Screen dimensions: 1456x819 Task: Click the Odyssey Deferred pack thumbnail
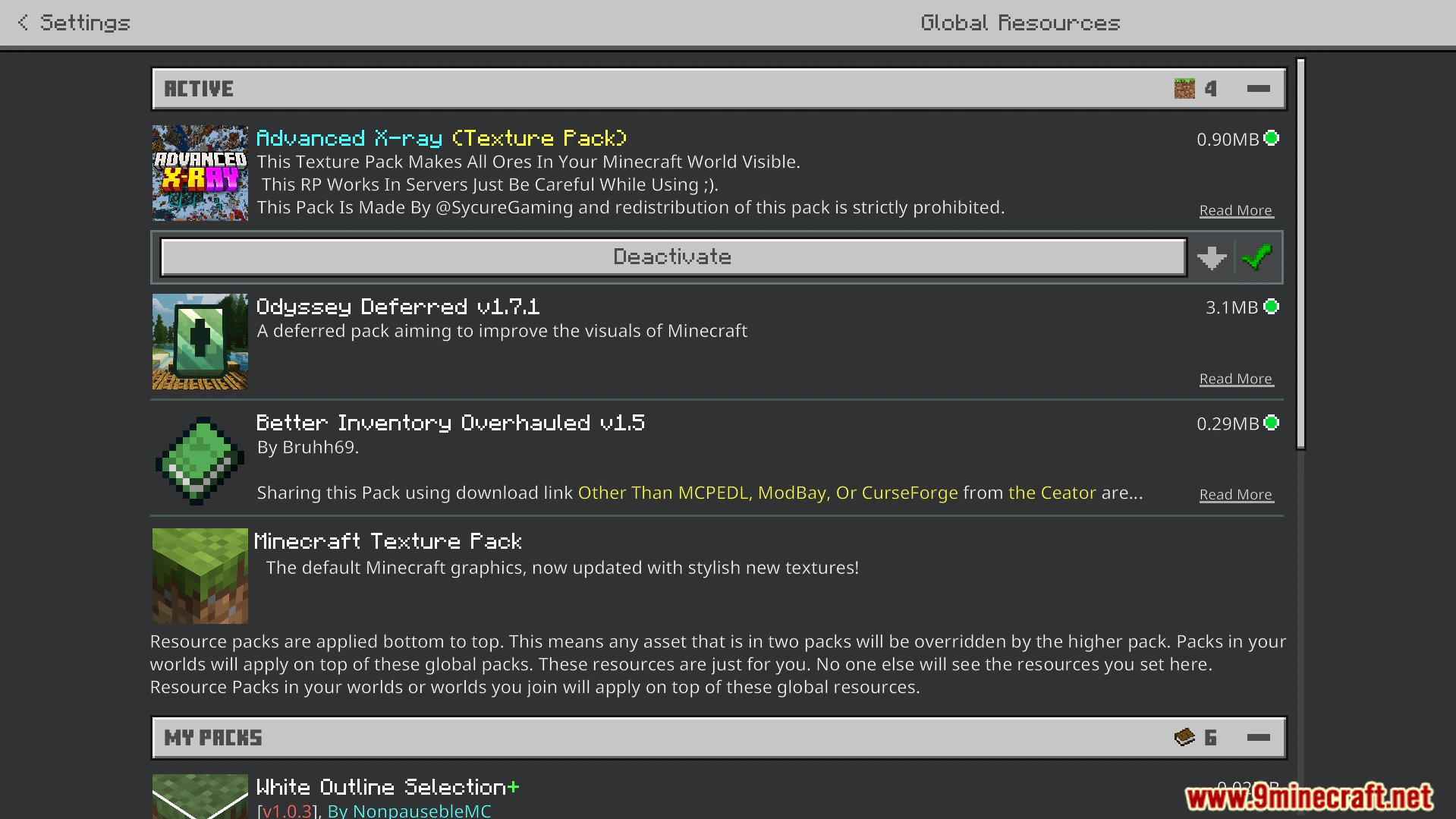pyautogui.click(x=200, y=342)
